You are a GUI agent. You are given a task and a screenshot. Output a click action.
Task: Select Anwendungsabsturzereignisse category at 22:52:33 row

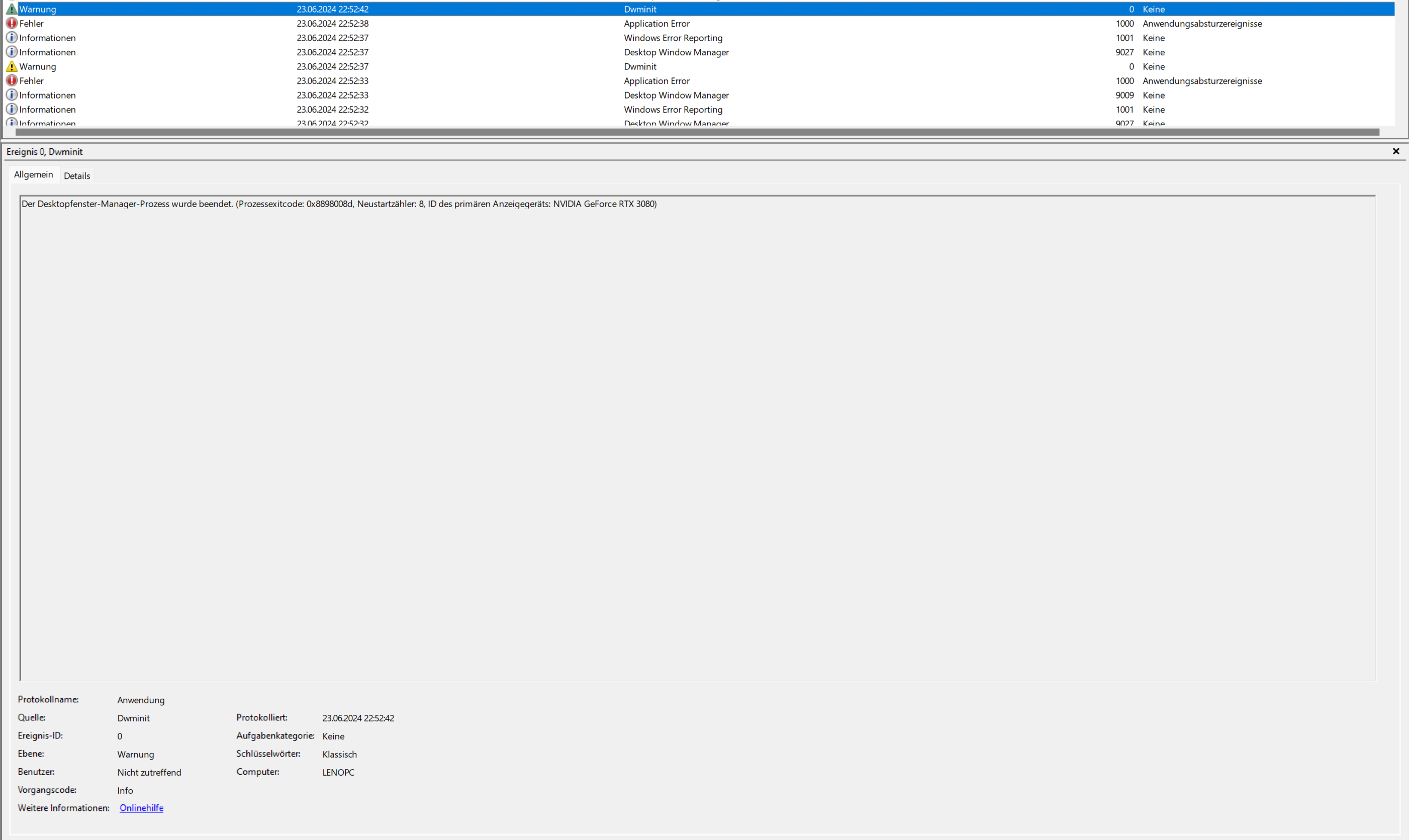1202,80
